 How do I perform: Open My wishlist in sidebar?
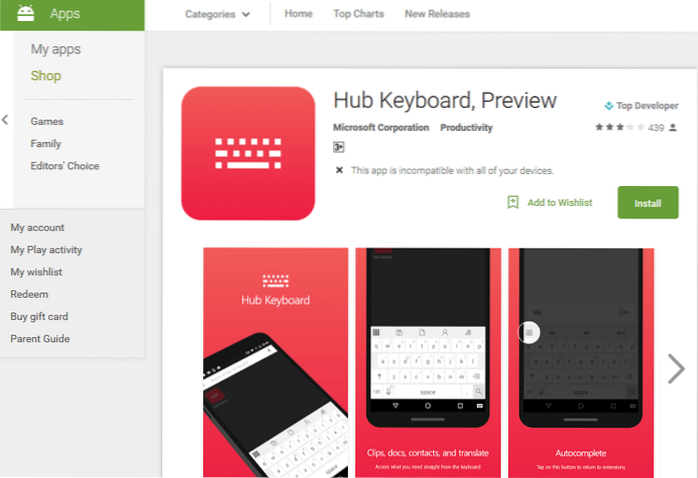click(37, 272)
